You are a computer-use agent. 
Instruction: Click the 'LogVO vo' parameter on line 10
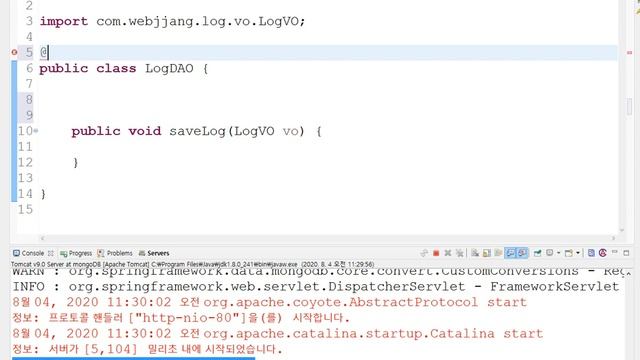click(267, 131)
